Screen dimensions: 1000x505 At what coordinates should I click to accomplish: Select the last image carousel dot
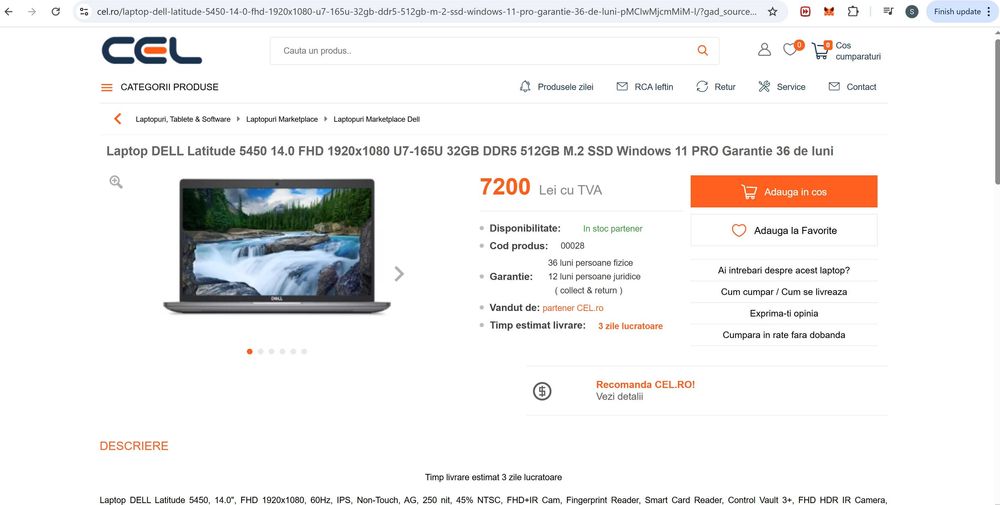pos(304,351)
